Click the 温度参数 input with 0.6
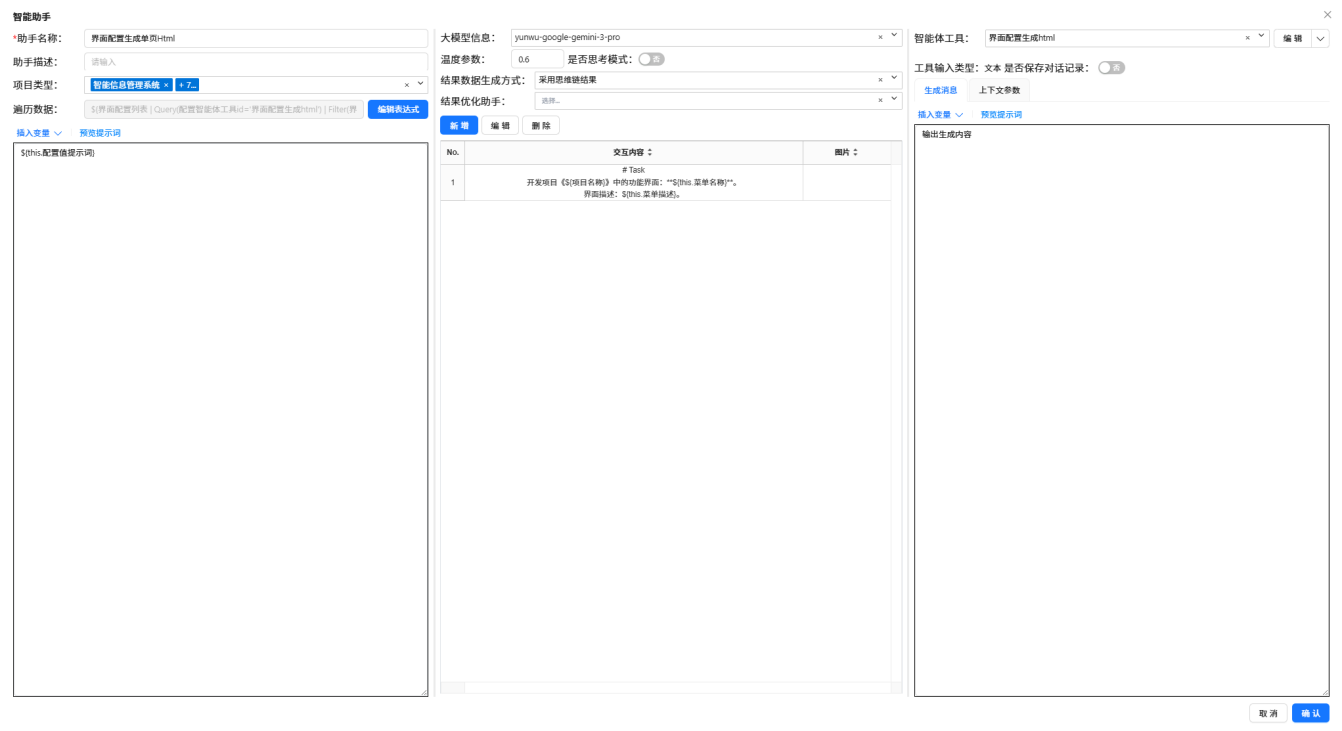 pyautogui.click(x=537, y=59)
